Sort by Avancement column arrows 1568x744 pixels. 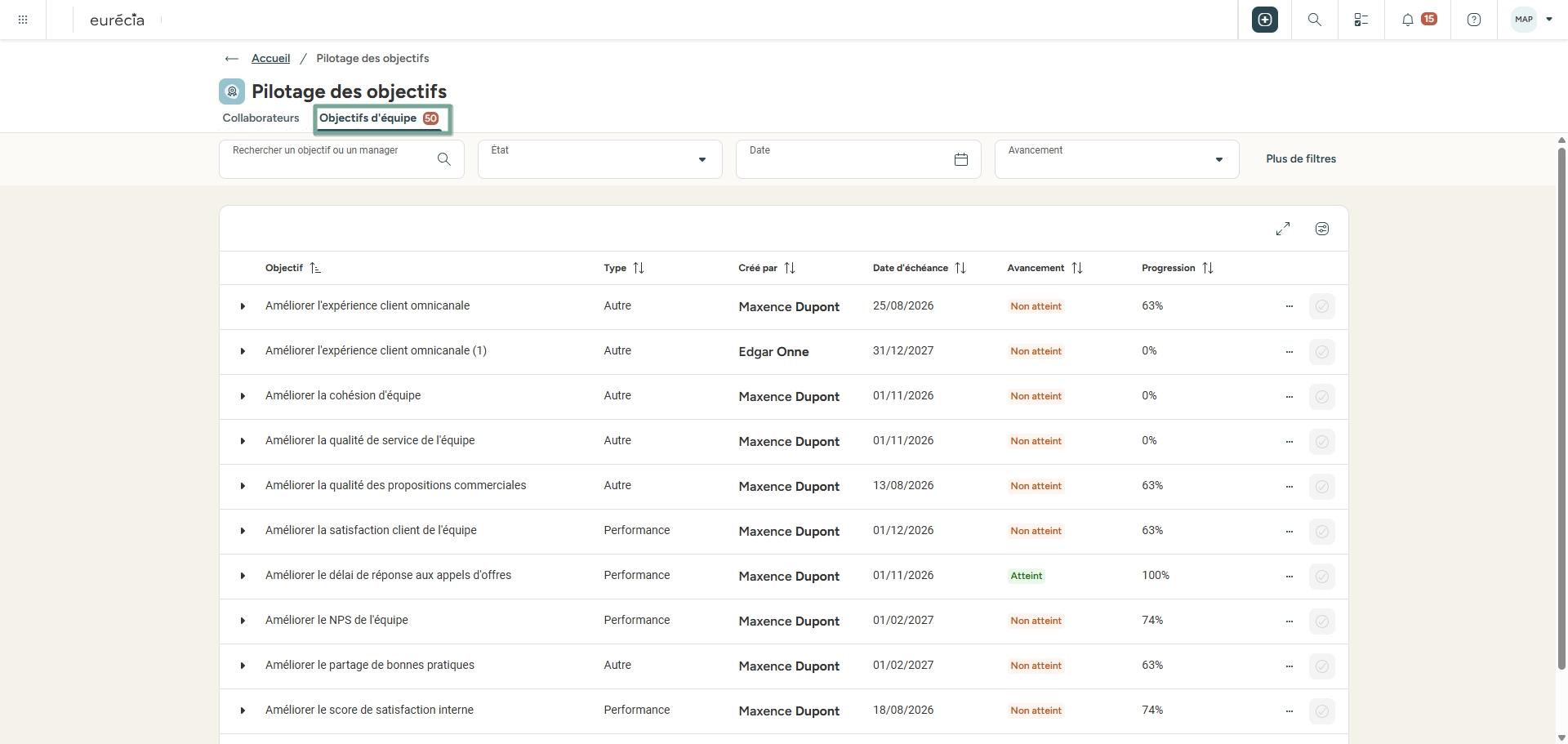point(1077,268)
